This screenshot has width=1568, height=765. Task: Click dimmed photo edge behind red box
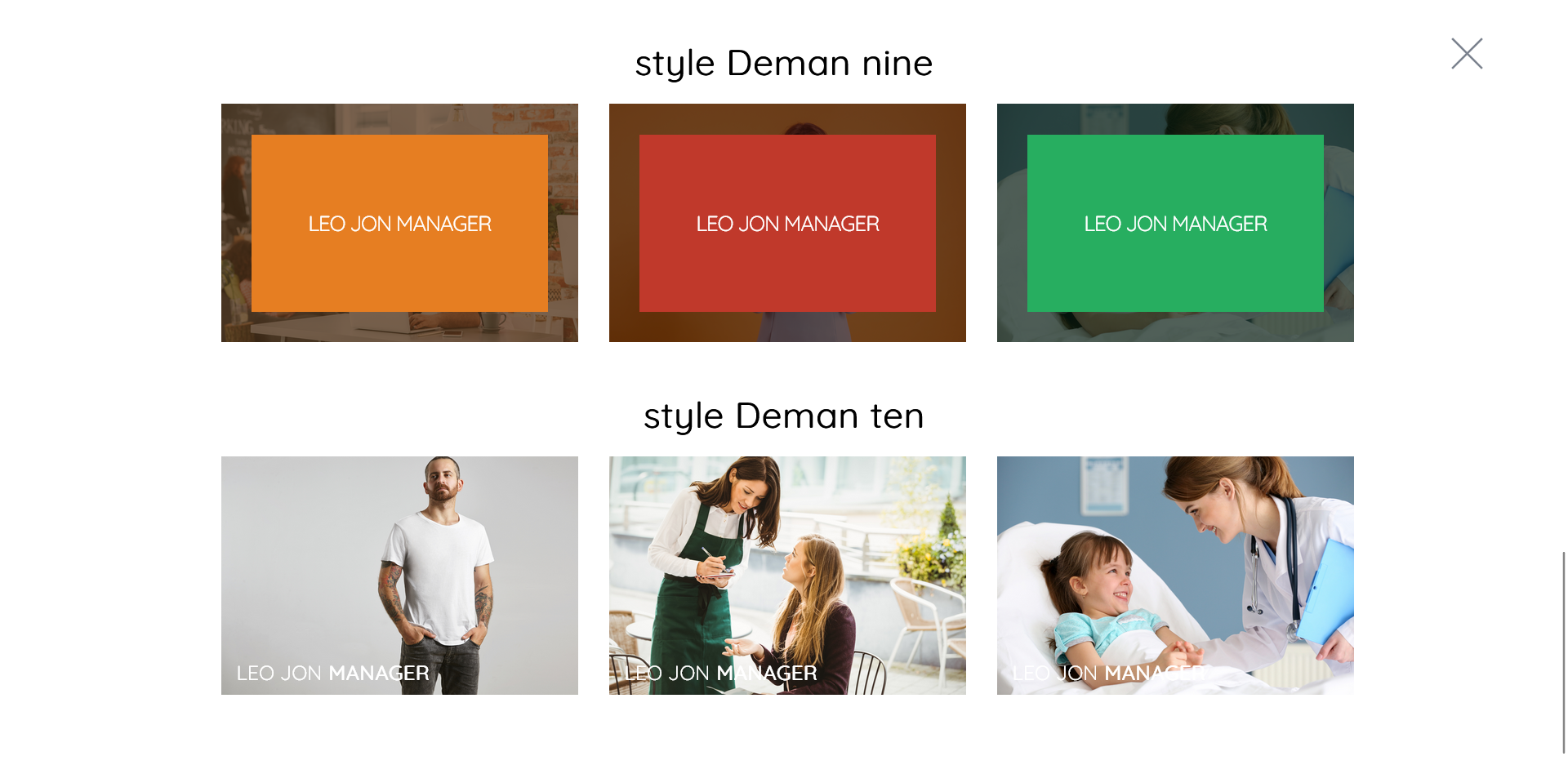click(x=787, y=327)
